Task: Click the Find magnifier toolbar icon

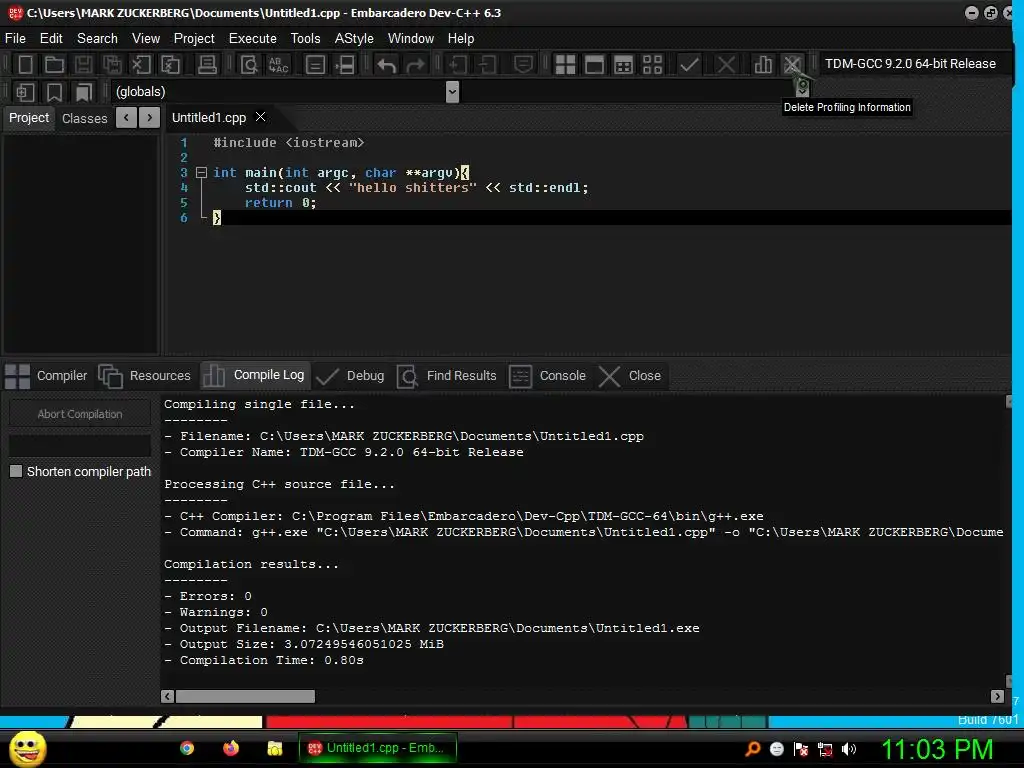Action: (x=249, y=64)
